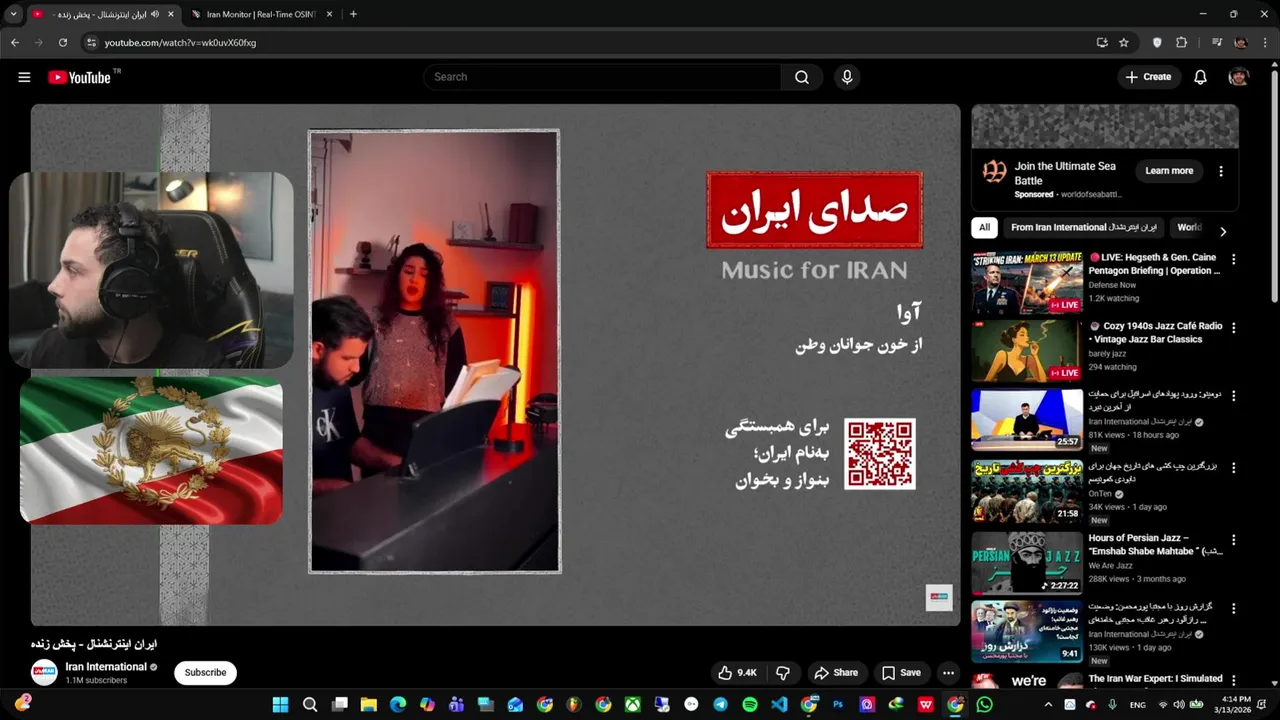Share the video
Image resolution: width=1280 pixels, height=720 pixels.
coord(836,673)
